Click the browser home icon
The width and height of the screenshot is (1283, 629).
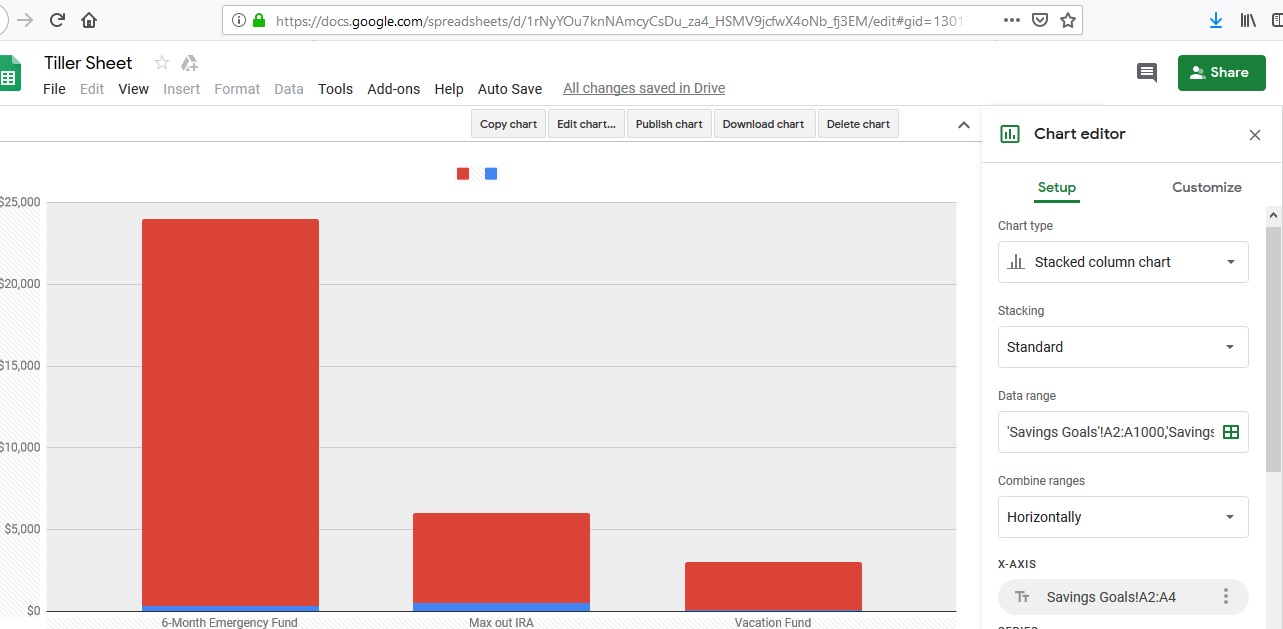[x=89, y=20]
